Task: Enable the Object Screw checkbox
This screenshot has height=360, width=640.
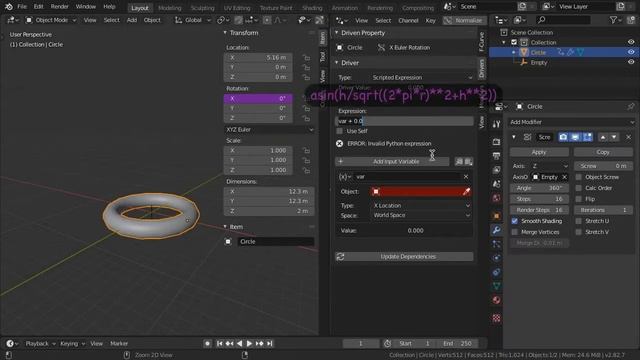Action: tap(579, 177)
